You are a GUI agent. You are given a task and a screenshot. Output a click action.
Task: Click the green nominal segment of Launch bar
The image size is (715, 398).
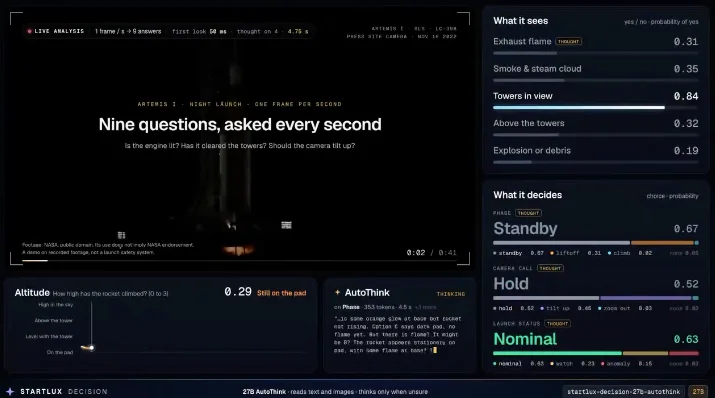(x=557, y=353)
